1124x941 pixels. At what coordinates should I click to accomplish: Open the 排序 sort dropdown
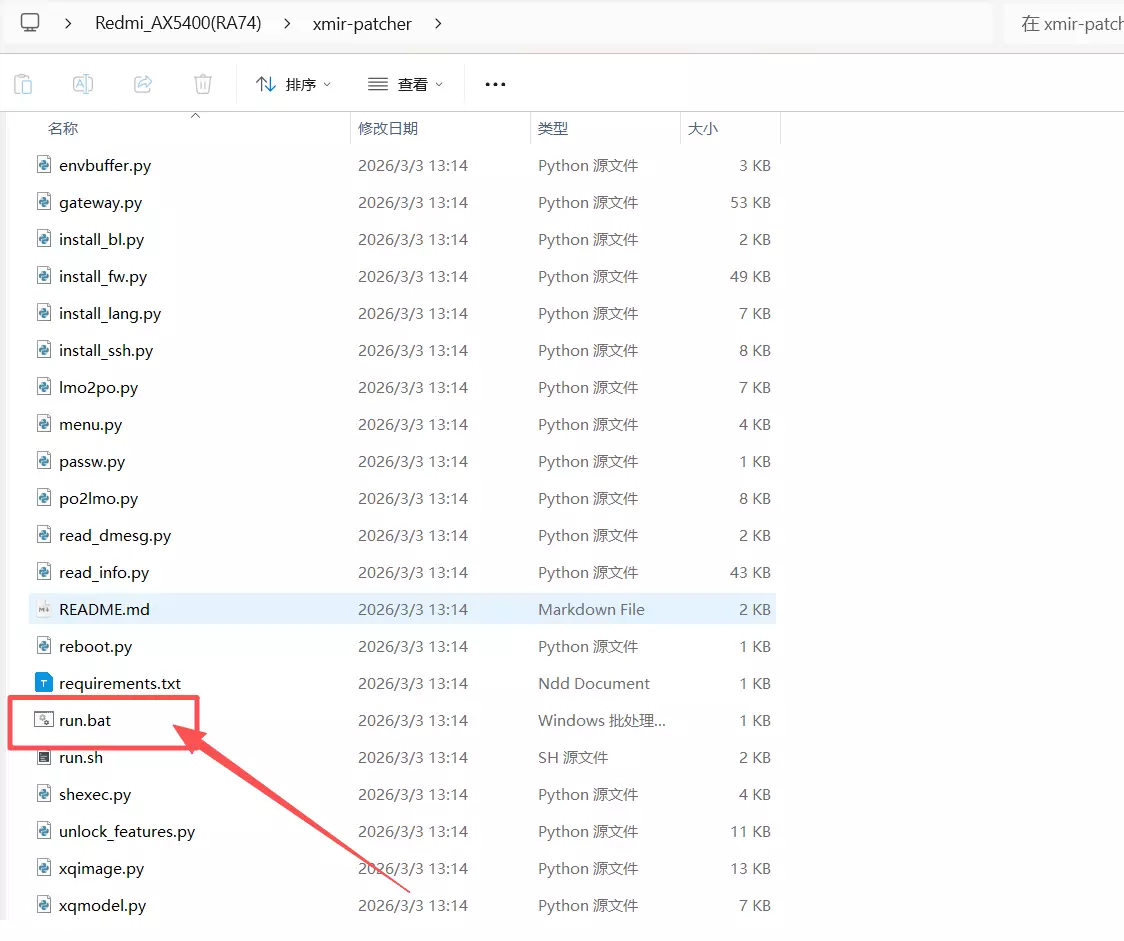tap(294, 85)
